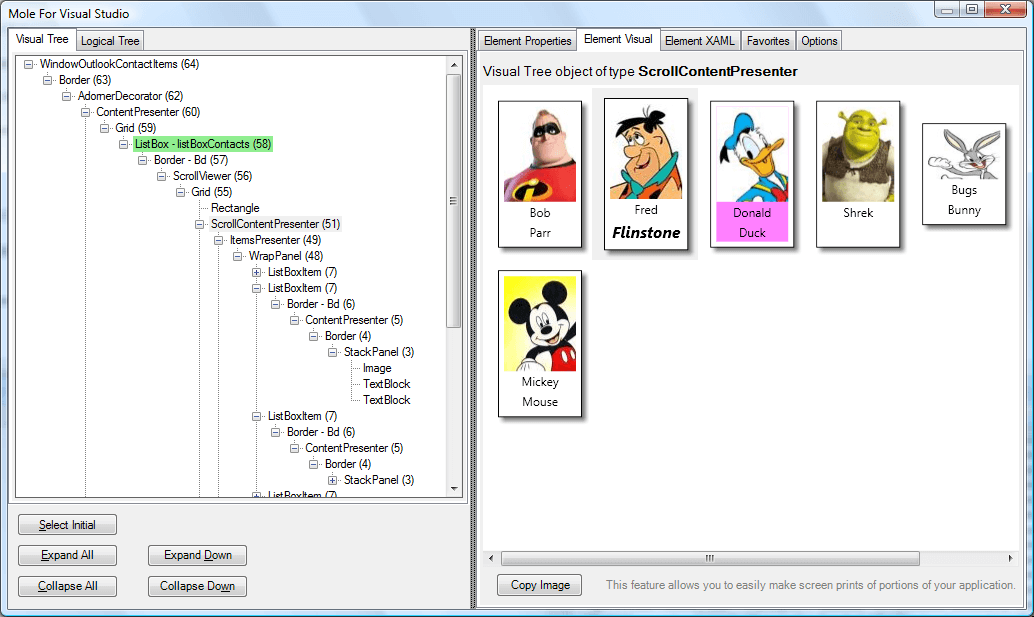Collapse the Border - Bd (57) node
Screen dimensions: 1034x617
143,160
